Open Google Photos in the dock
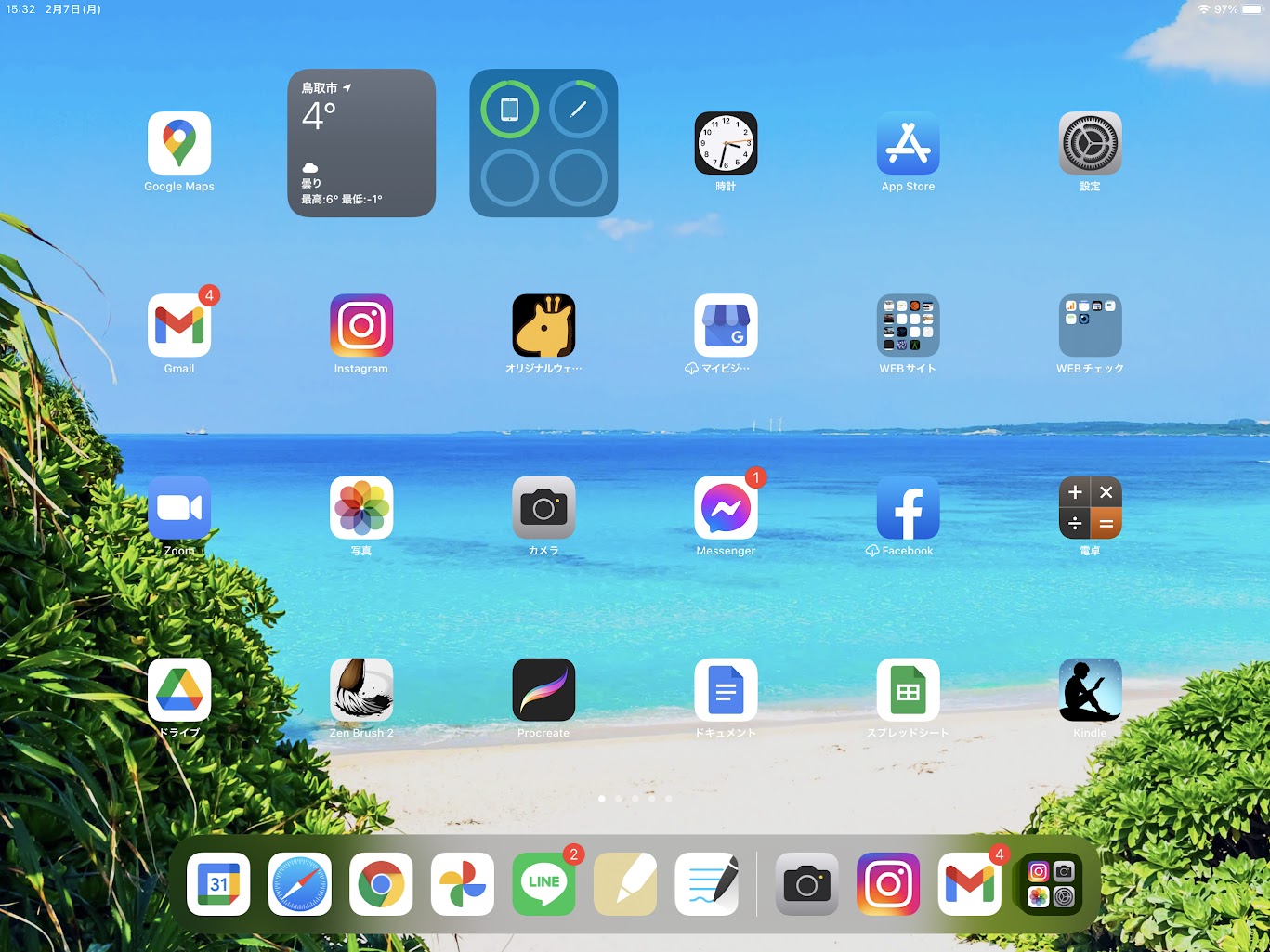Image resolution: width=1270 pixels, height=952 pixels. click(463, 884)
